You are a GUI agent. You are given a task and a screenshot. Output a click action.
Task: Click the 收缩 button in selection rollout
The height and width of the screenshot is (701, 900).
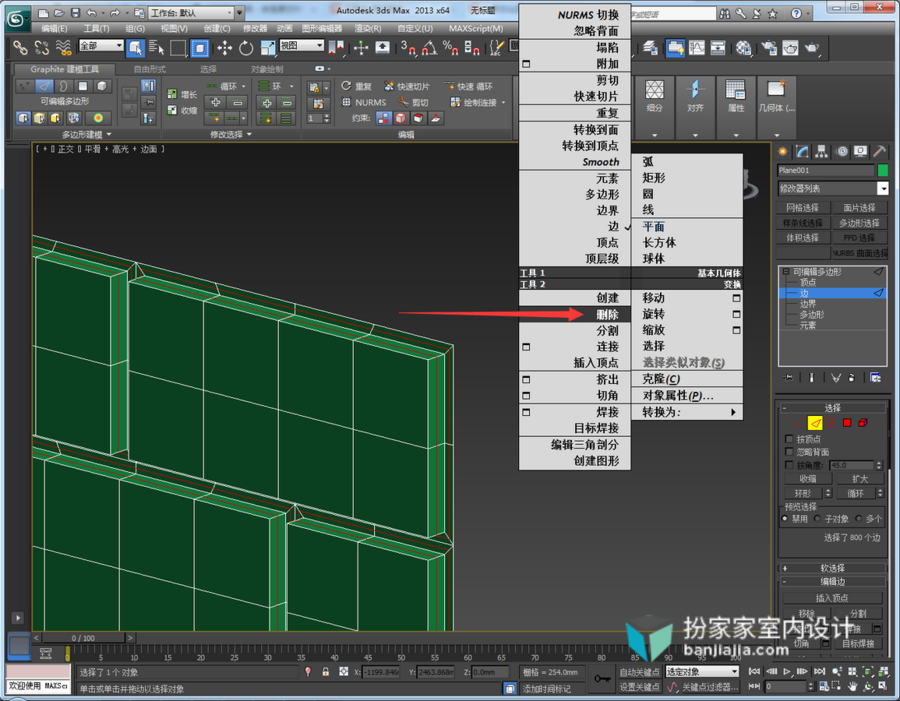click(x=808, y=479)
